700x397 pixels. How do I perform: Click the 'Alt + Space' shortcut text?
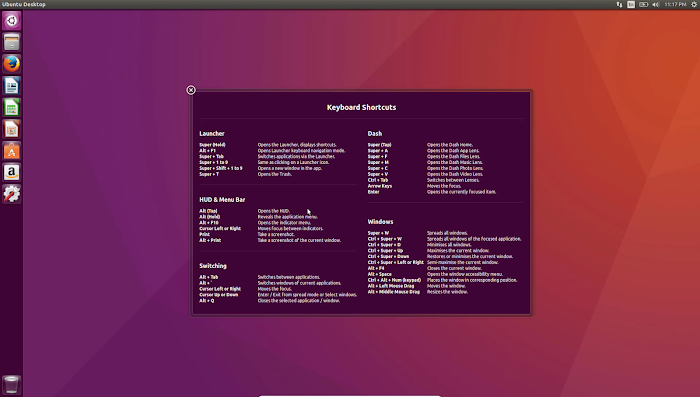click(x=379, y=274)
